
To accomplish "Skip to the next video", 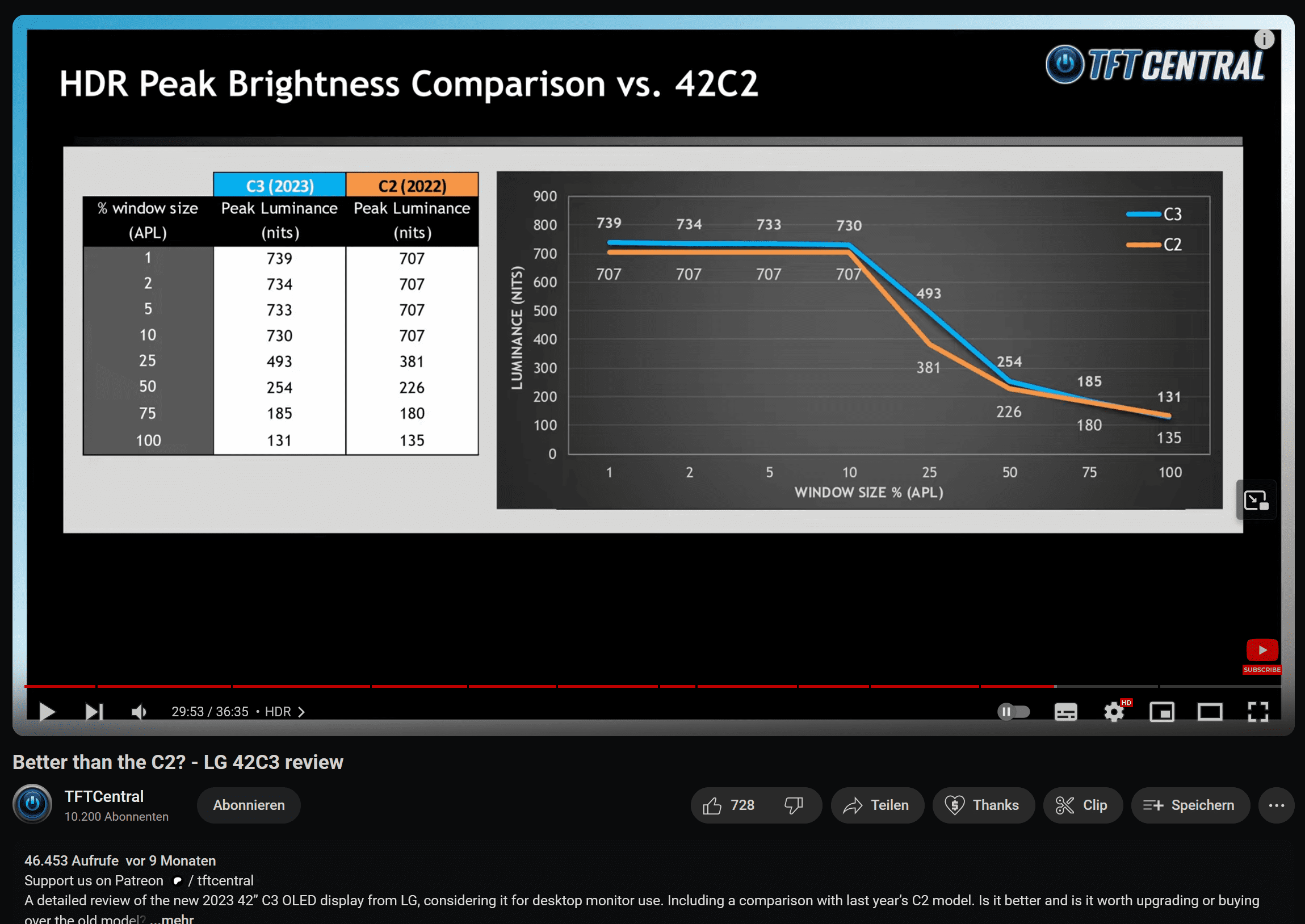I will coord(94,712).
